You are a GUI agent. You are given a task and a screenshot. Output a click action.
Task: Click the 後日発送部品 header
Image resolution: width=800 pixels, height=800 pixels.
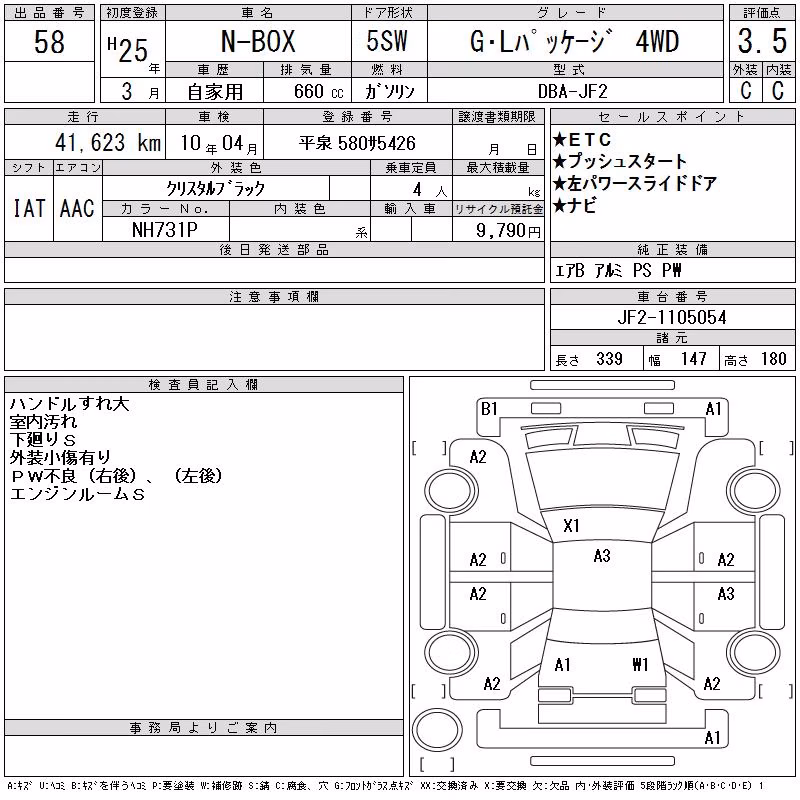pyautogui.click(x=274, y=249)
